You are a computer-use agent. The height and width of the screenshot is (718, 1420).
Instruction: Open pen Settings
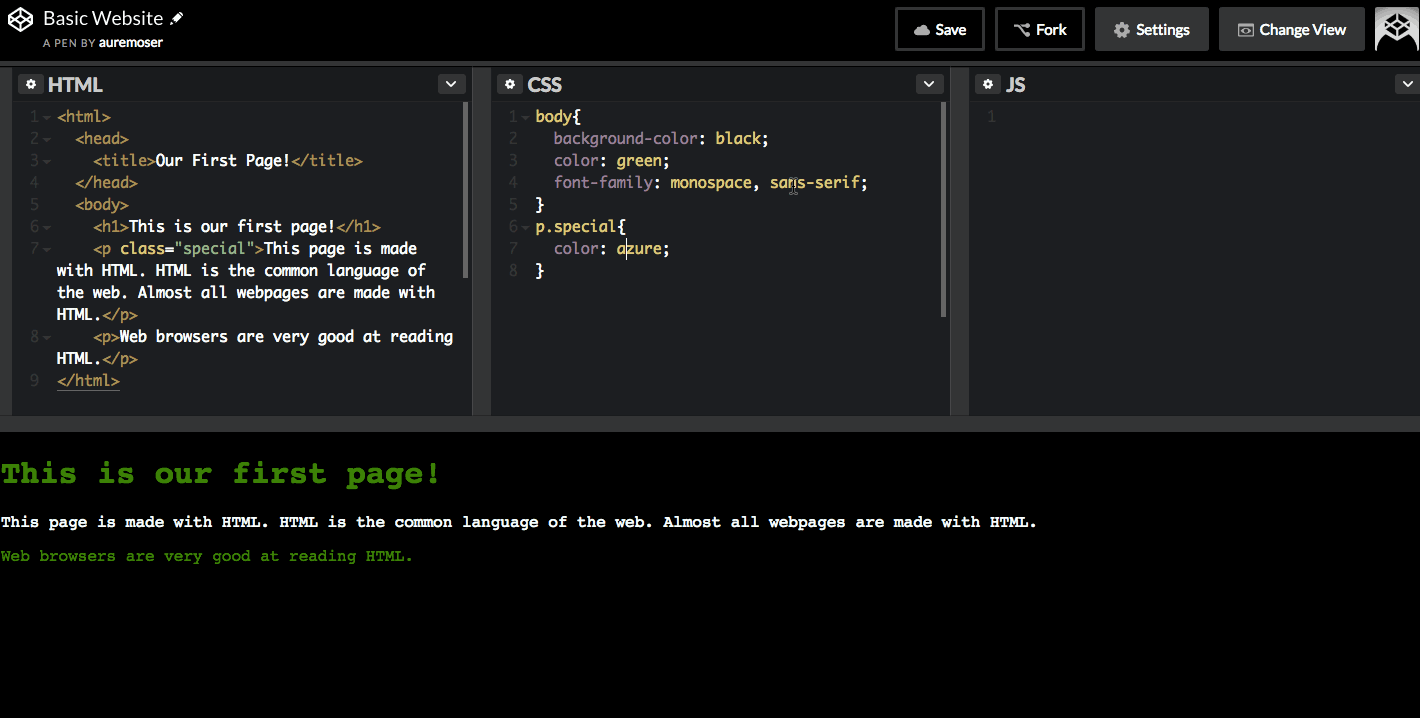(1151, 30)
